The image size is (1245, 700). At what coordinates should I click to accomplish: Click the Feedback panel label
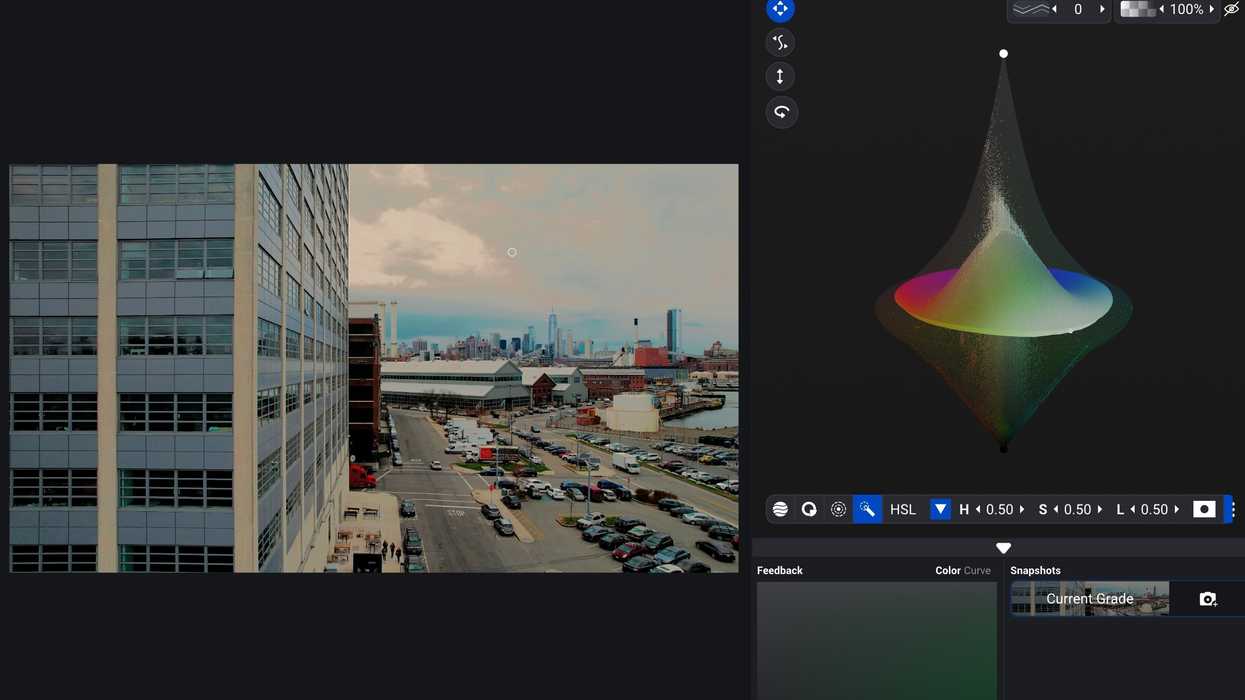[x=780, y=571]
